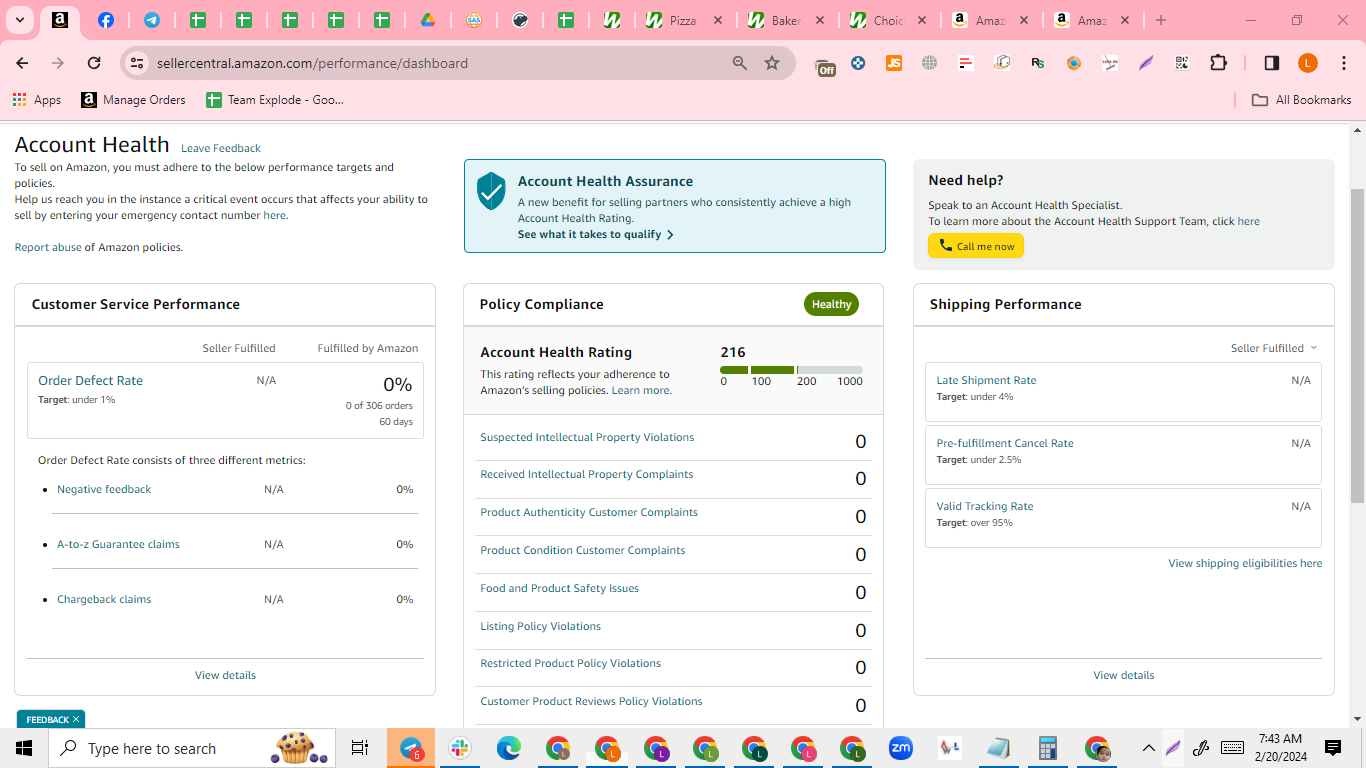
Task: Expand See what it takes to qualify
Action: 596,234
